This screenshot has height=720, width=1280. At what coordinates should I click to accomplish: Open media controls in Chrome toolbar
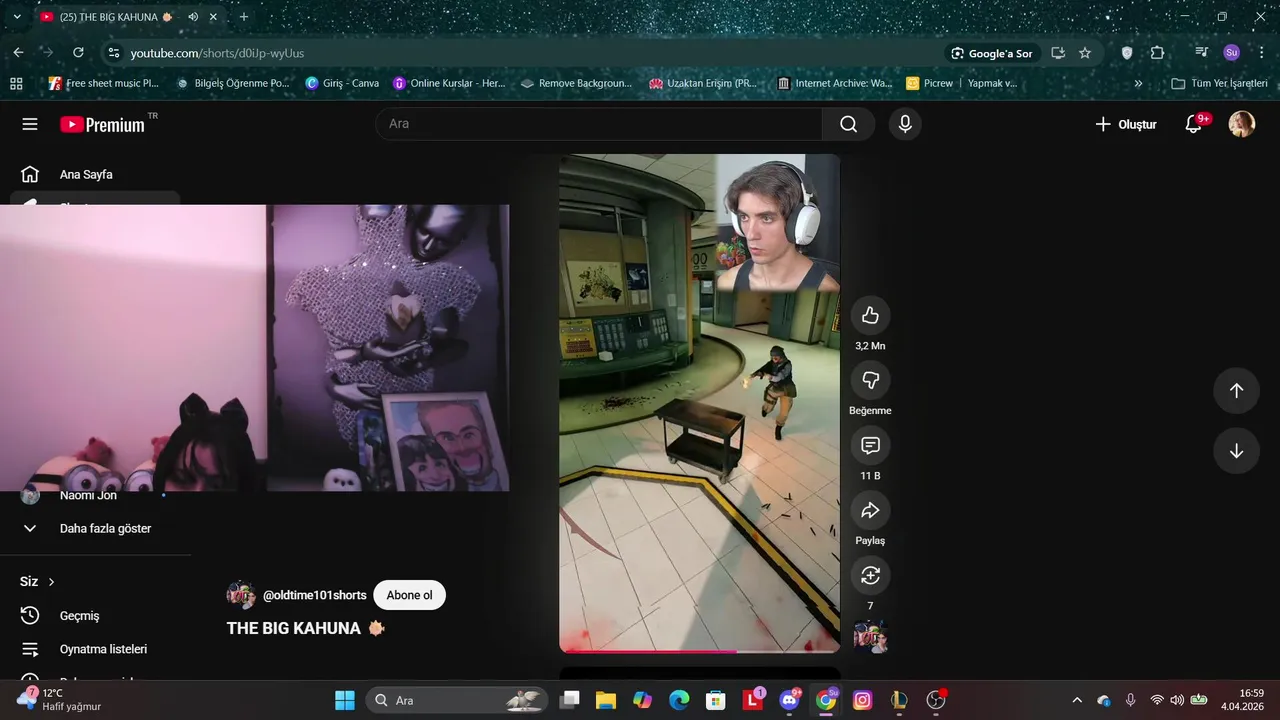[x=1201, y=53]
